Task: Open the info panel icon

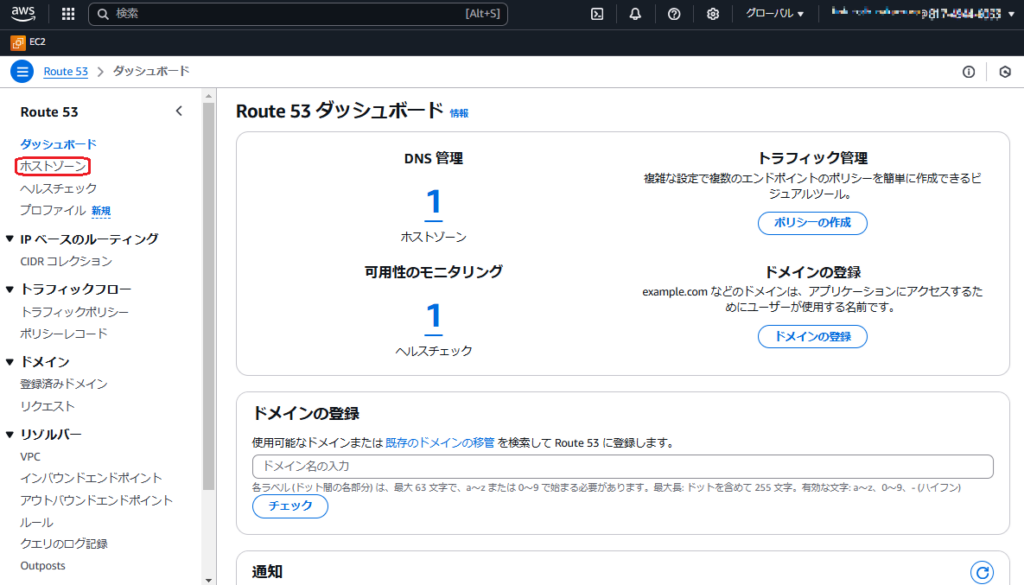Action: point(968,72)
